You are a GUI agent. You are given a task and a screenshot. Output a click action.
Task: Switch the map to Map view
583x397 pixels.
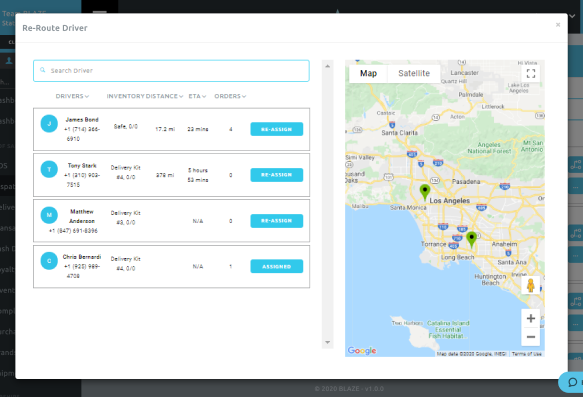click(x=368, y=73)
